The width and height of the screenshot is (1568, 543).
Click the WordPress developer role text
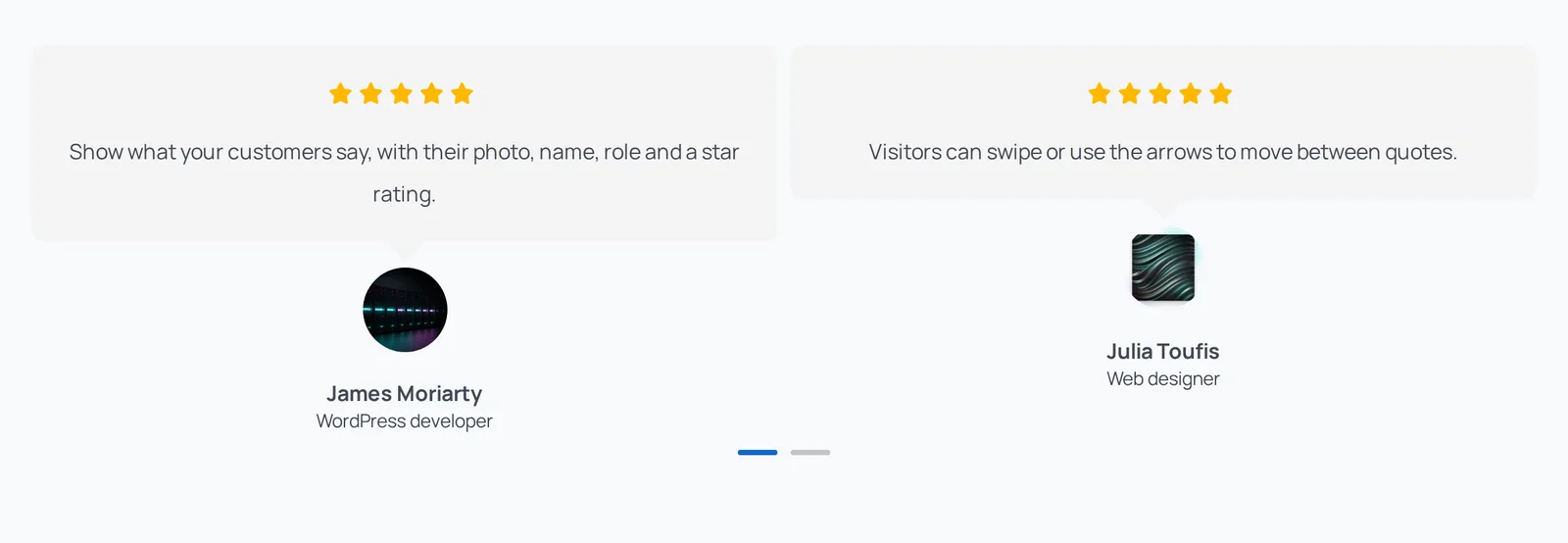pos(404,421)
